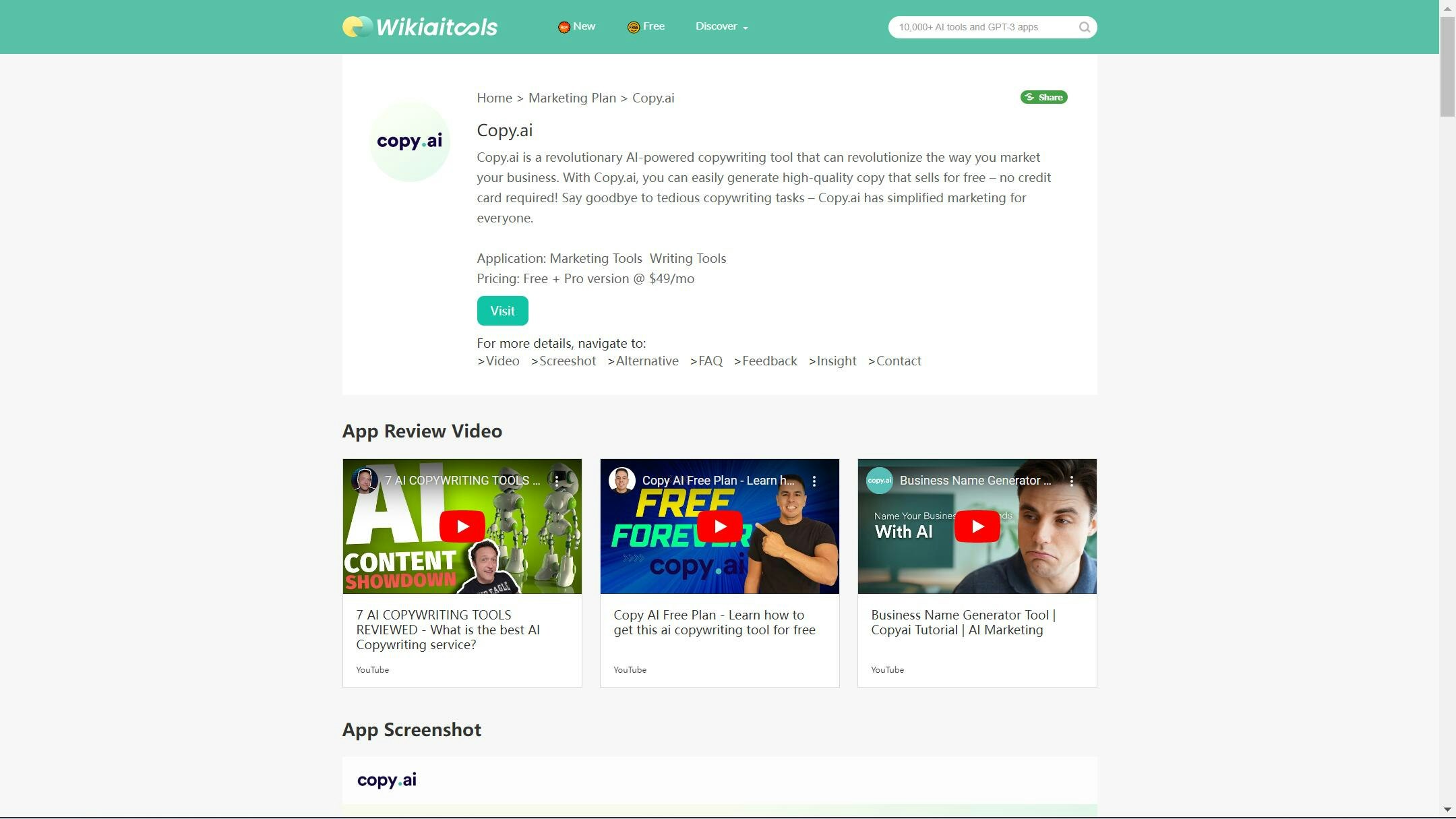Expand the Discover dropdown menu
Image resolution: width=1456 pixels, height=819 pixels.
721,26
